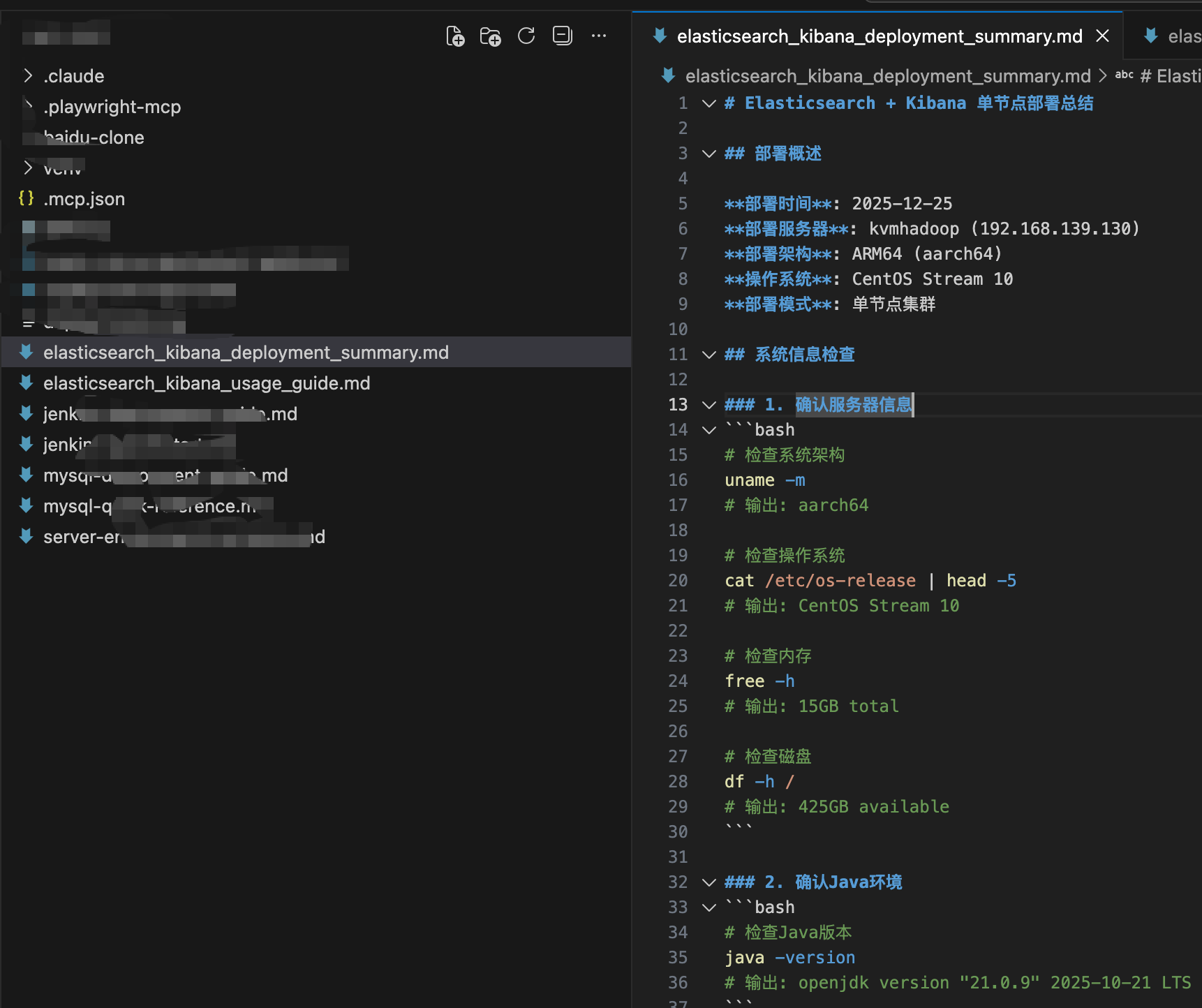Click on text 'uname -m' in editor
Screen dimensions: 1202x1008
(x=765, y=480)
